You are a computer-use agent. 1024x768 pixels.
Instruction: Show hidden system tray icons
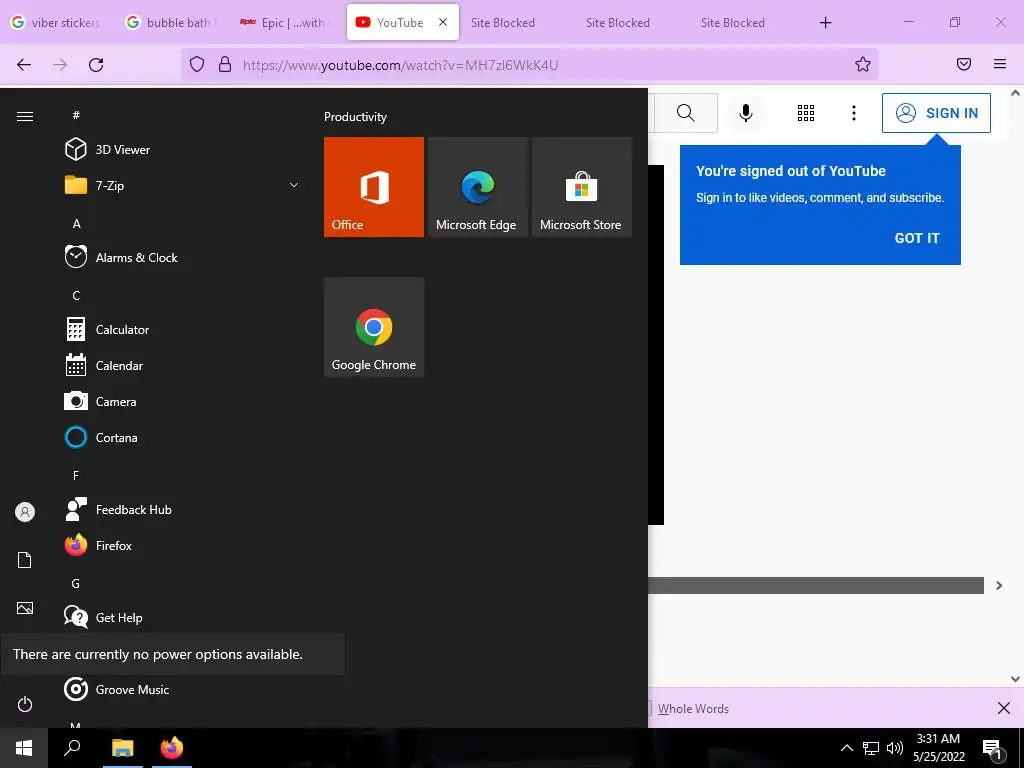846,748
